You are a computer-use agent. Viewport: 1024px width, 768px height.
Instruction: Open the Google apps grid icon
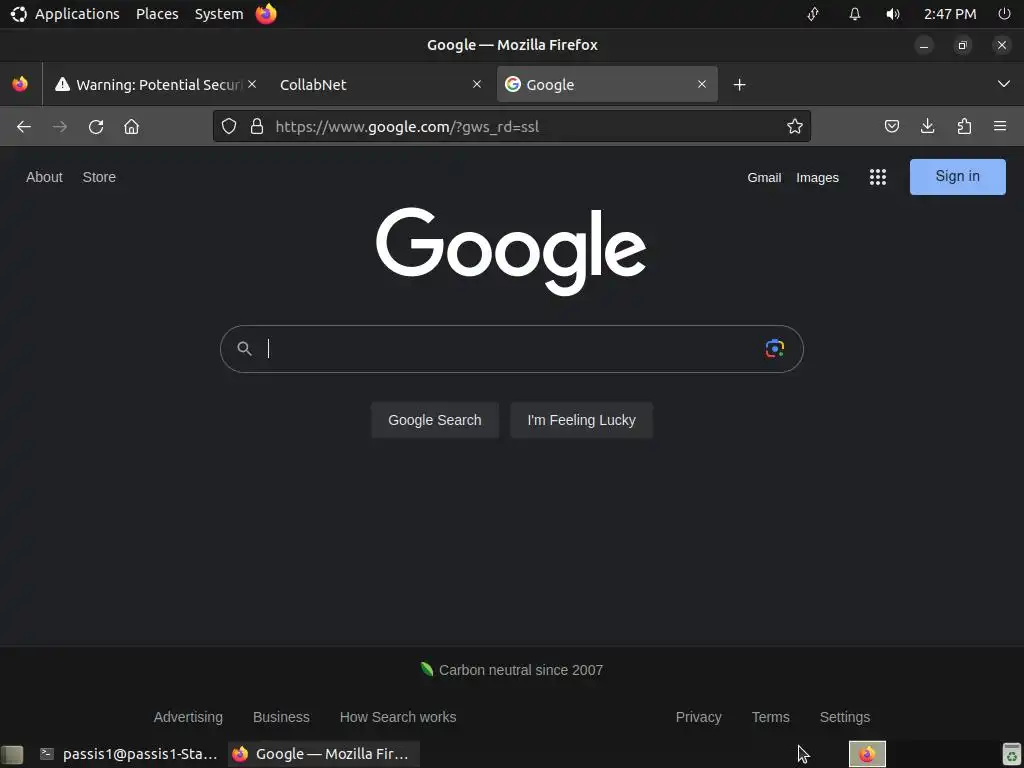(878, 177)
